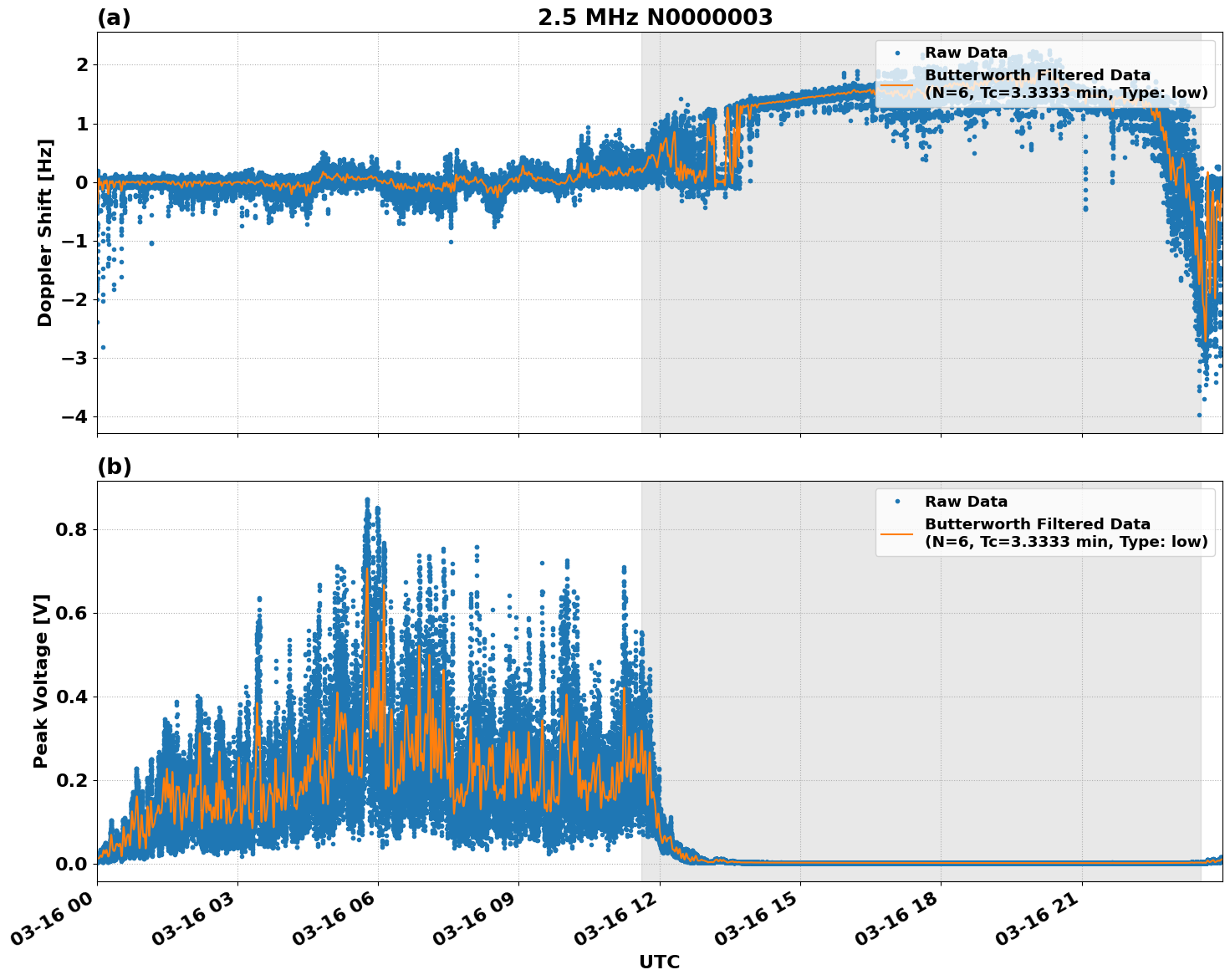Screen dimensions: 1230x980
Task: Click the 0.8 tick label on panel (b) axis
Action: (72, 528)
